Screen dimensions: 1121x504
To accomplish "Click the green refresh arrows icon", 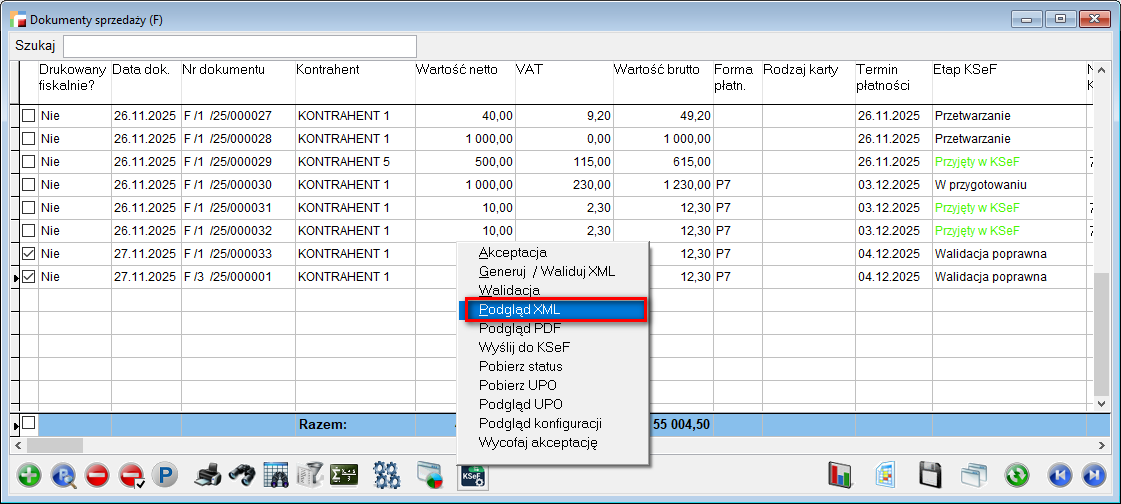I will tap(1018, 475).
